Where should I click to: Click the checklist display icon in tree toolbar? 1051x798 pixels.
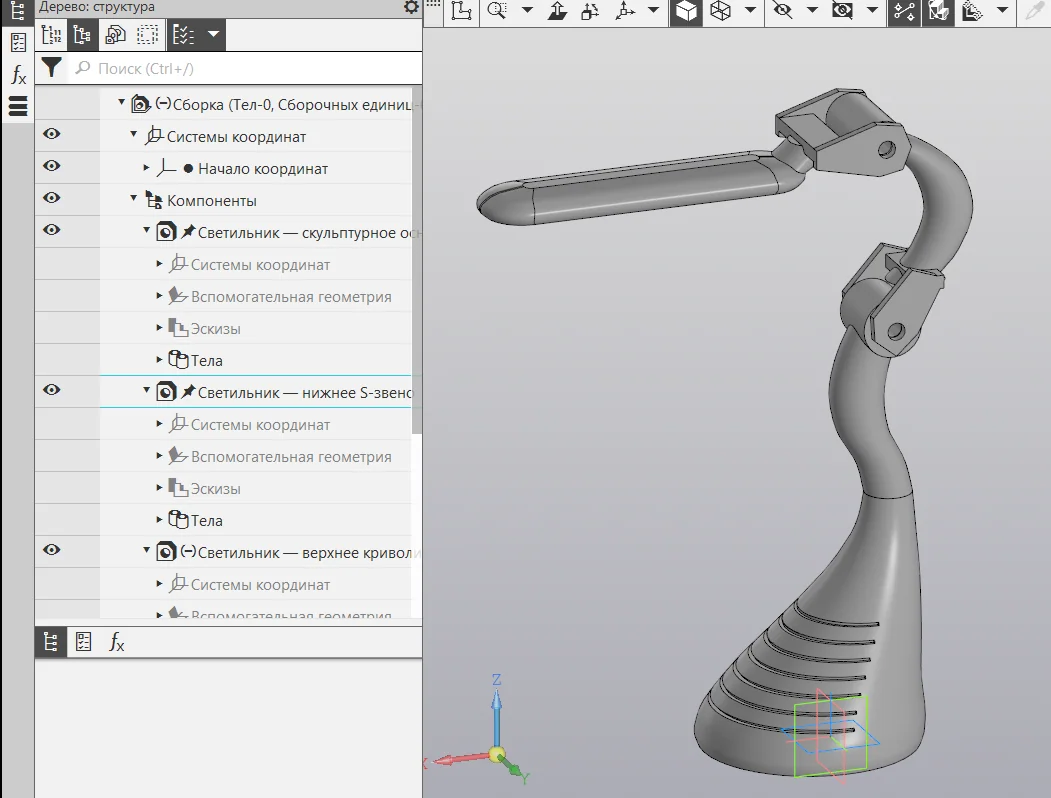click(x=184, y=35)
